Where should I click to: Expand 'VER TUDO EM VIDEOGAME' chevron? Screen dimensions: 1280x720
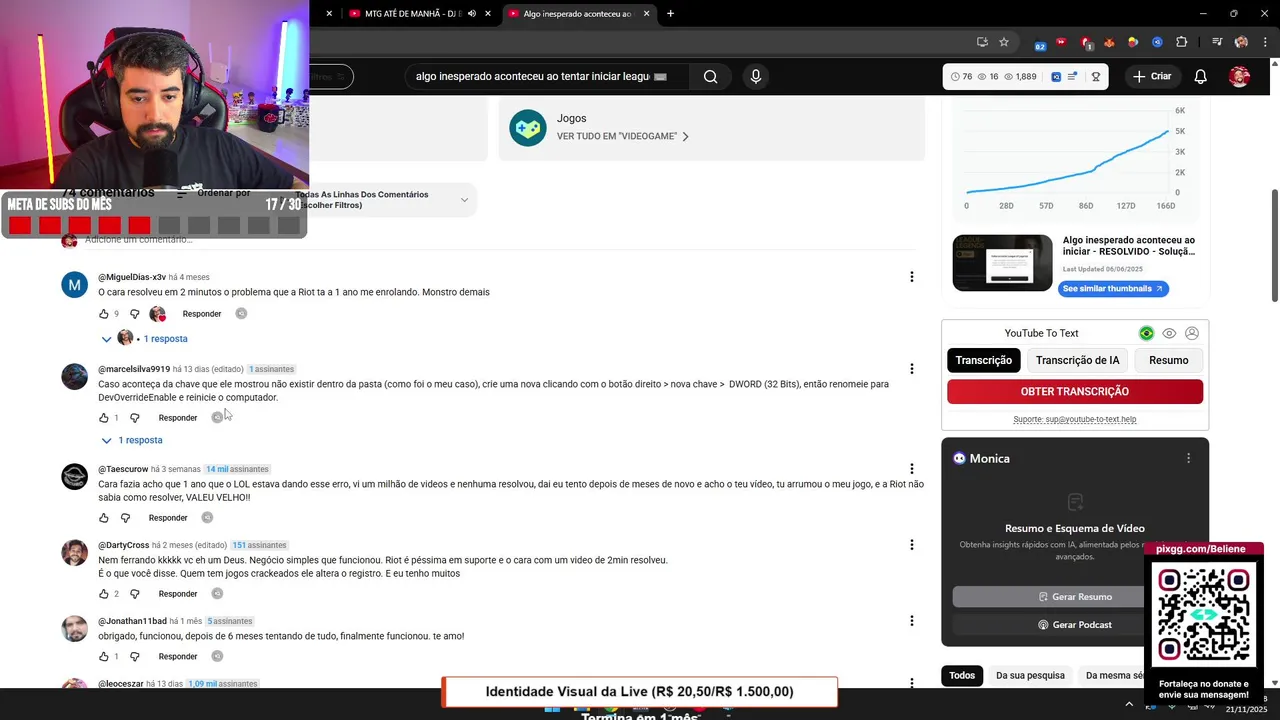[685, 136]
